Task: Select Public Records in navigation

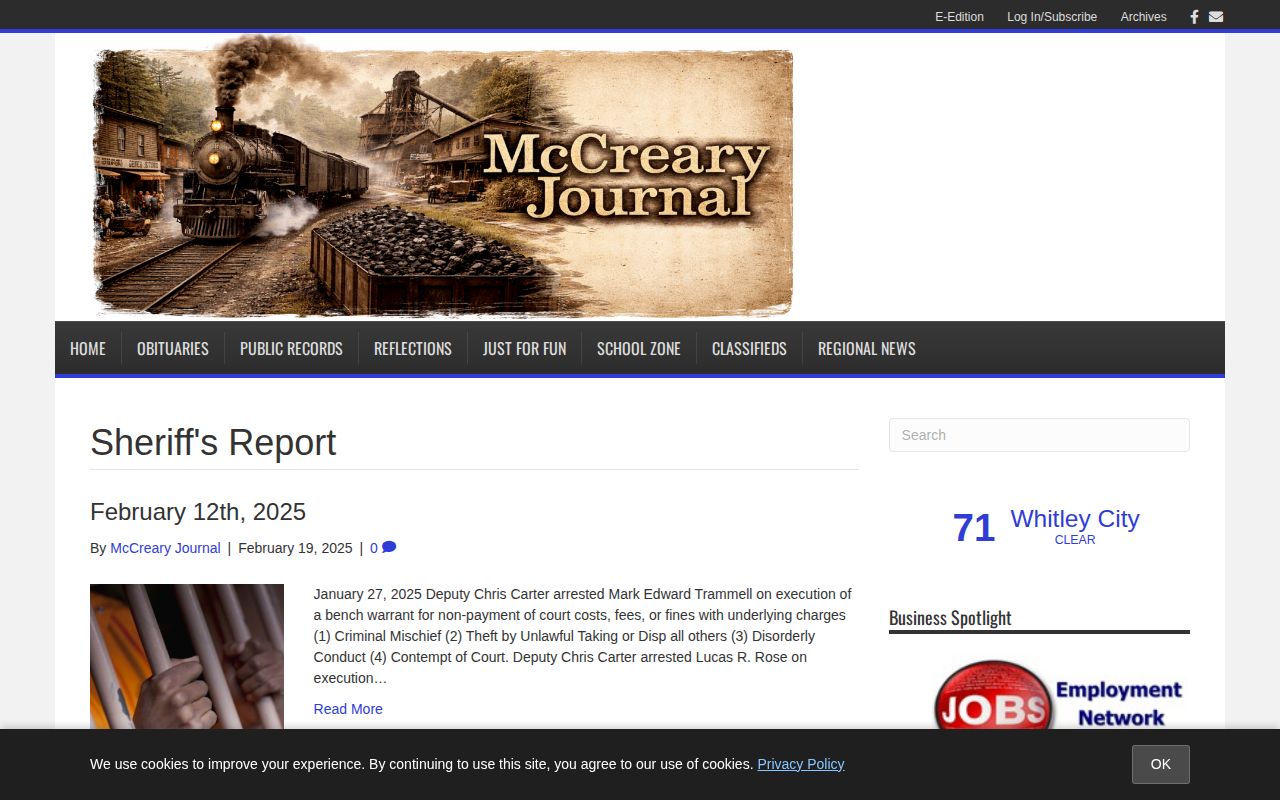Action: click(x=291, y=348)
